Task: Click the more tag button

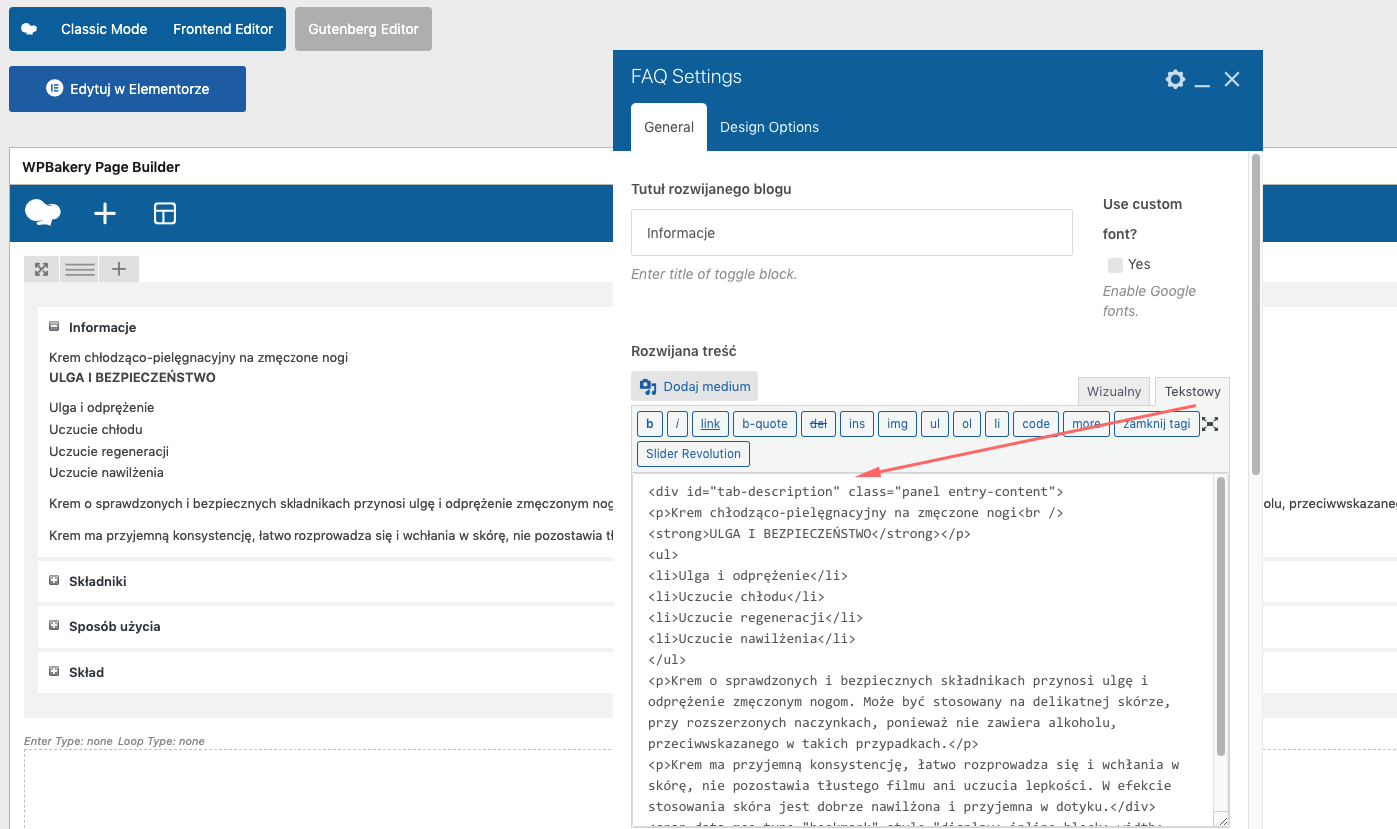Action: click(1086, 424)
